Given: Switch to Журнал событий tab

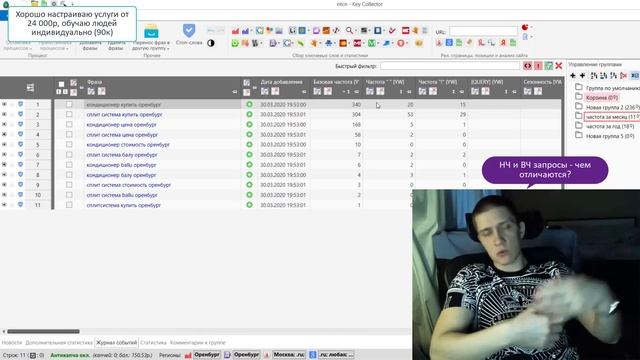Looking at the screenshot, I should (x=117, y=343).
